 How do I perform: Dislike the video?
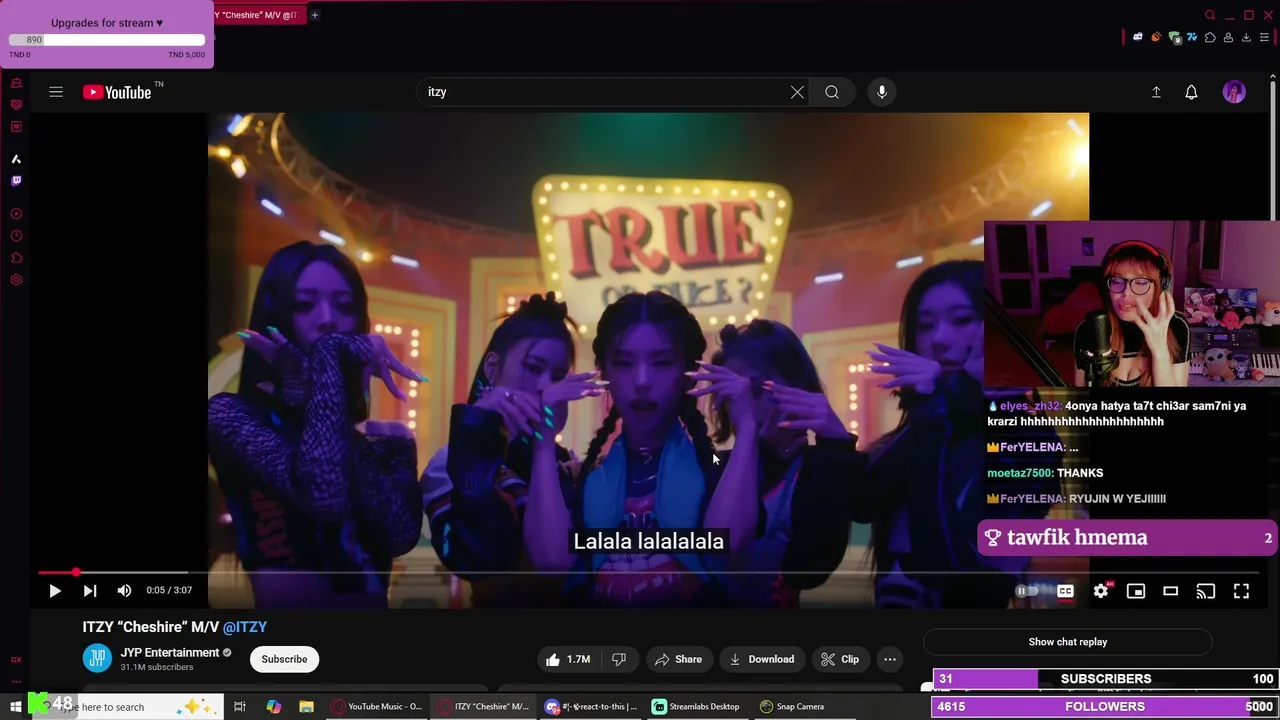coord(619,659)
